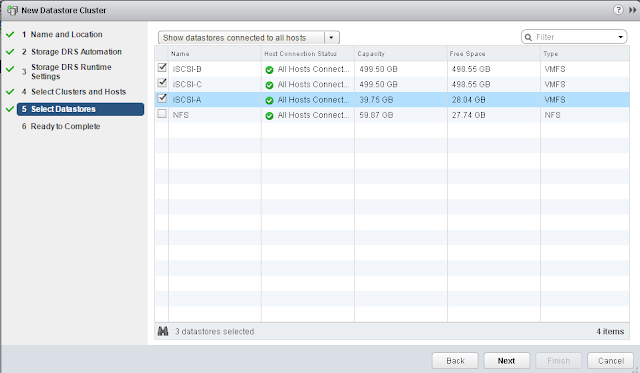
Task: Uncheck the iSCSI-A datastore checkbox
Action: [x=162, y=98]
